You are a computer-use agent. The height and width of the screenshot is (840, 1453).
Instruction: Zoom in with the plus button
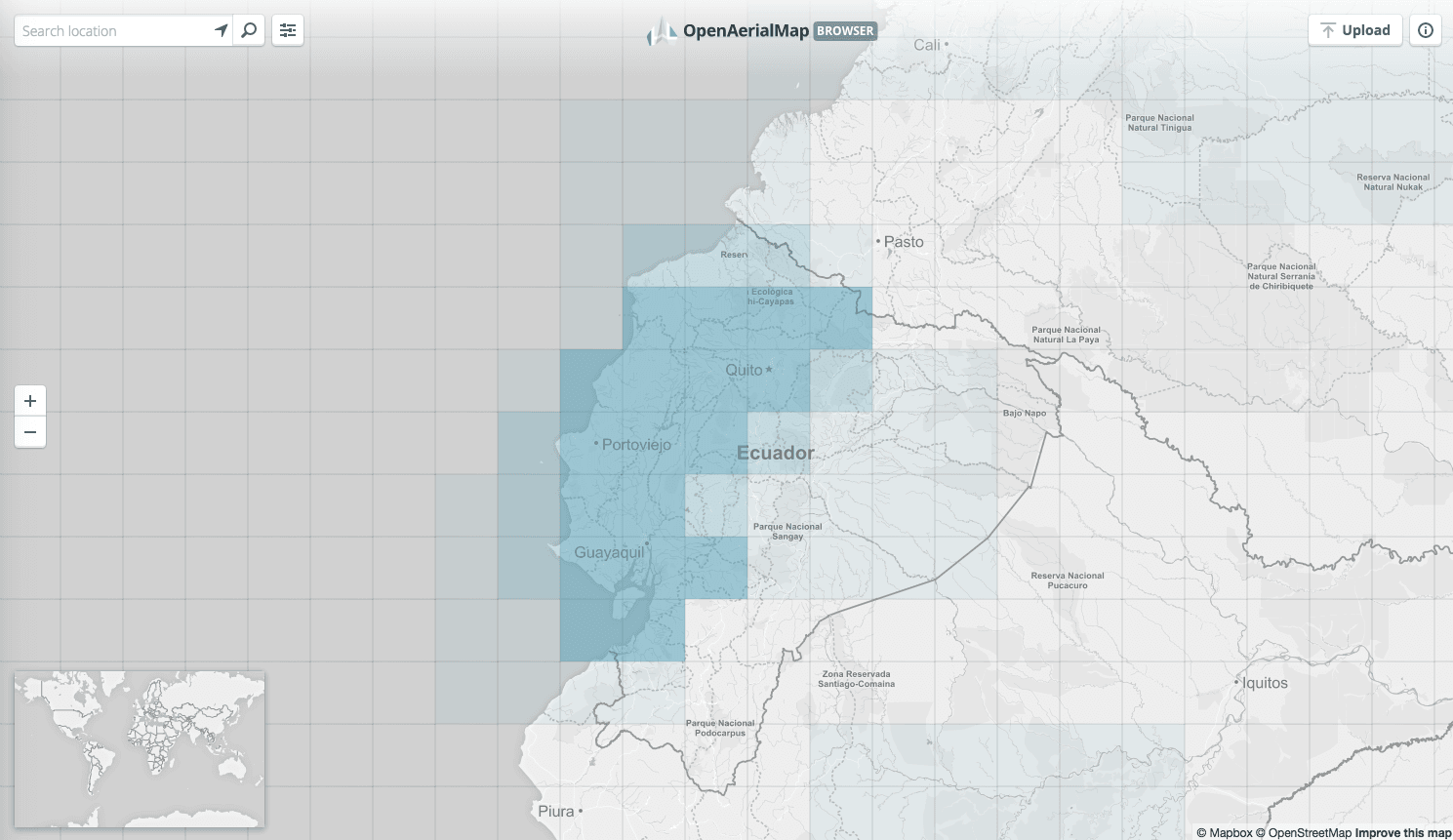(x=30, y=401)
